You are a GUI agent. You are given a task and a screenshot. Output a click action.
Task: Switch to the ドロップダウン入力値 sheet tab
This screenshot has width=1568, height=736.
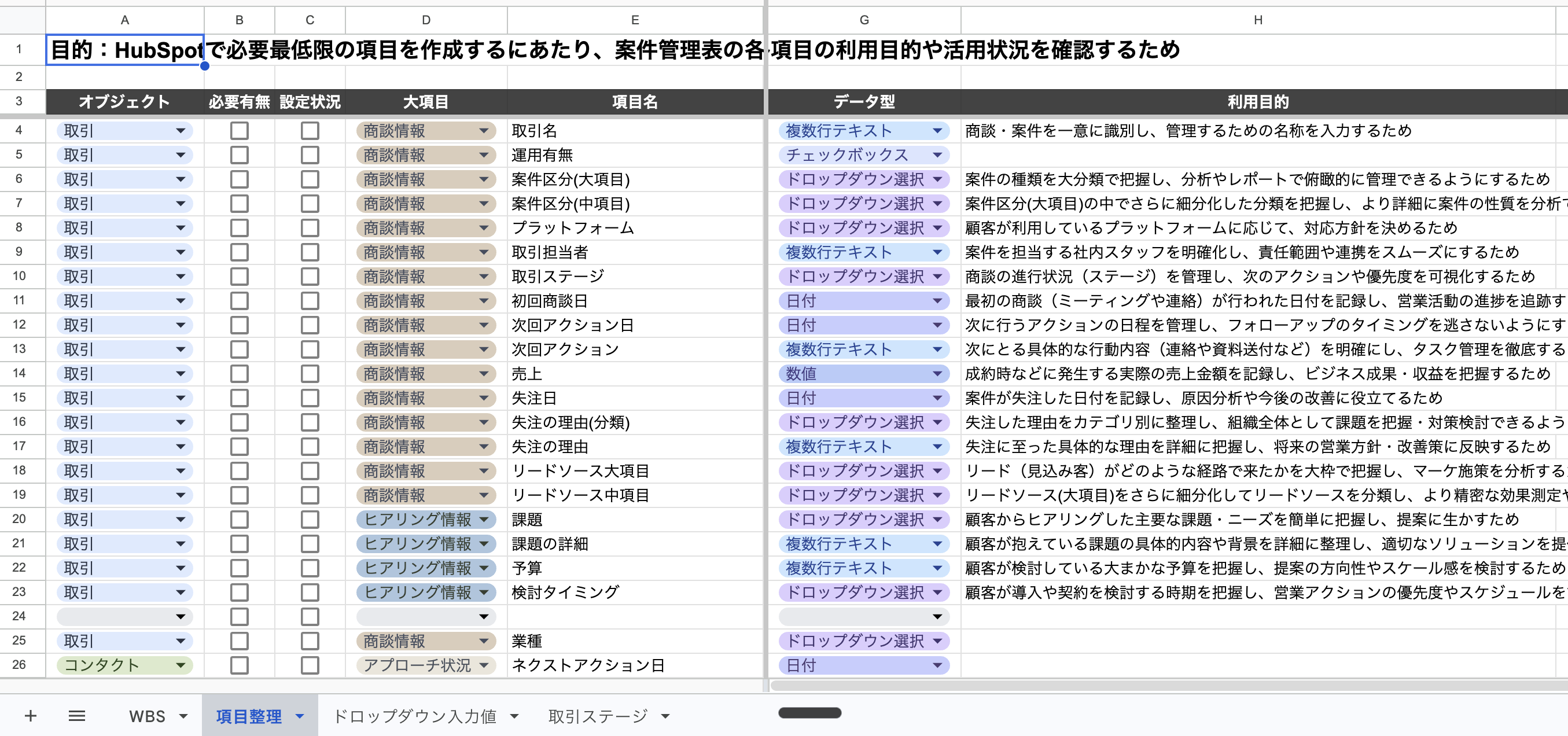click(415, 716)
